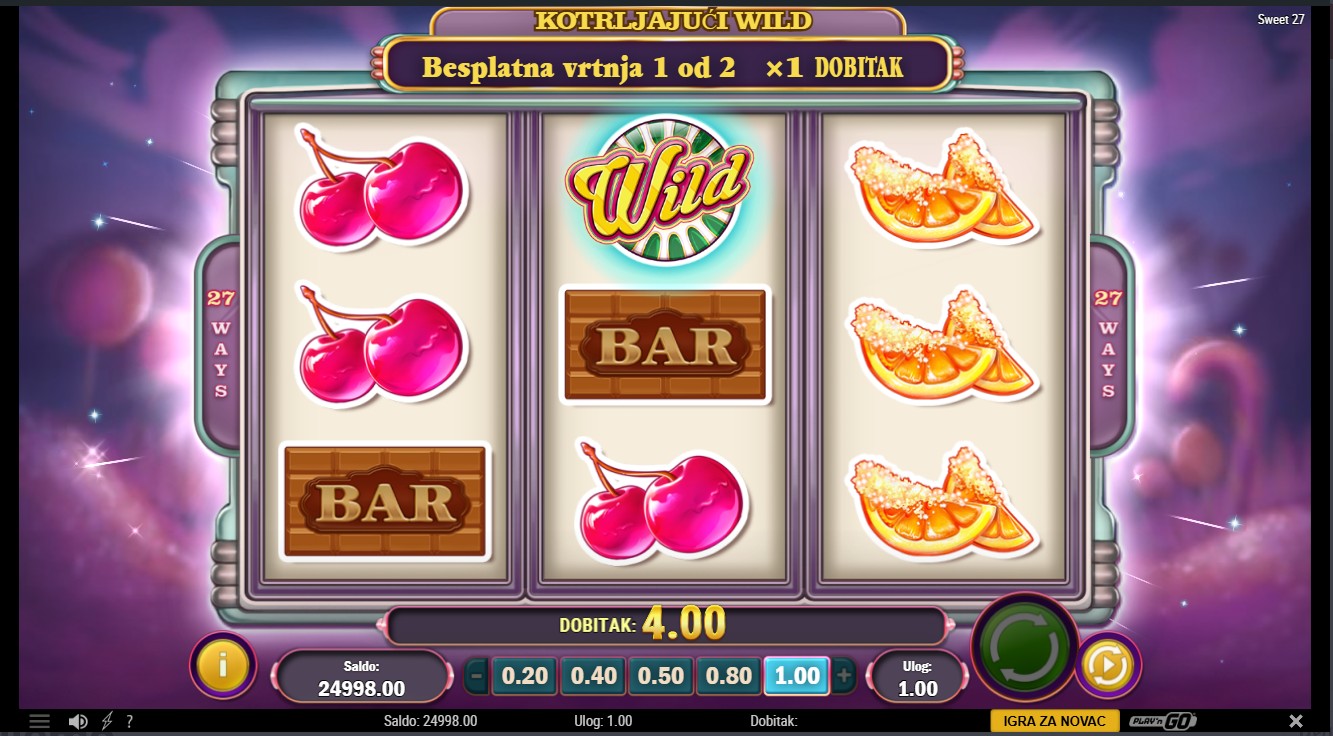1333x736 pixels.
Task: Click the Wild symbol on middle reel
Action: point(659,191)
